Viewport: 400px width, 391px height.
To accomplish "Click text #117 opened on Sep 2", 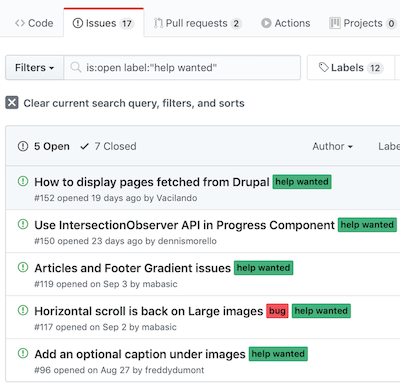I will pos(80,327).
